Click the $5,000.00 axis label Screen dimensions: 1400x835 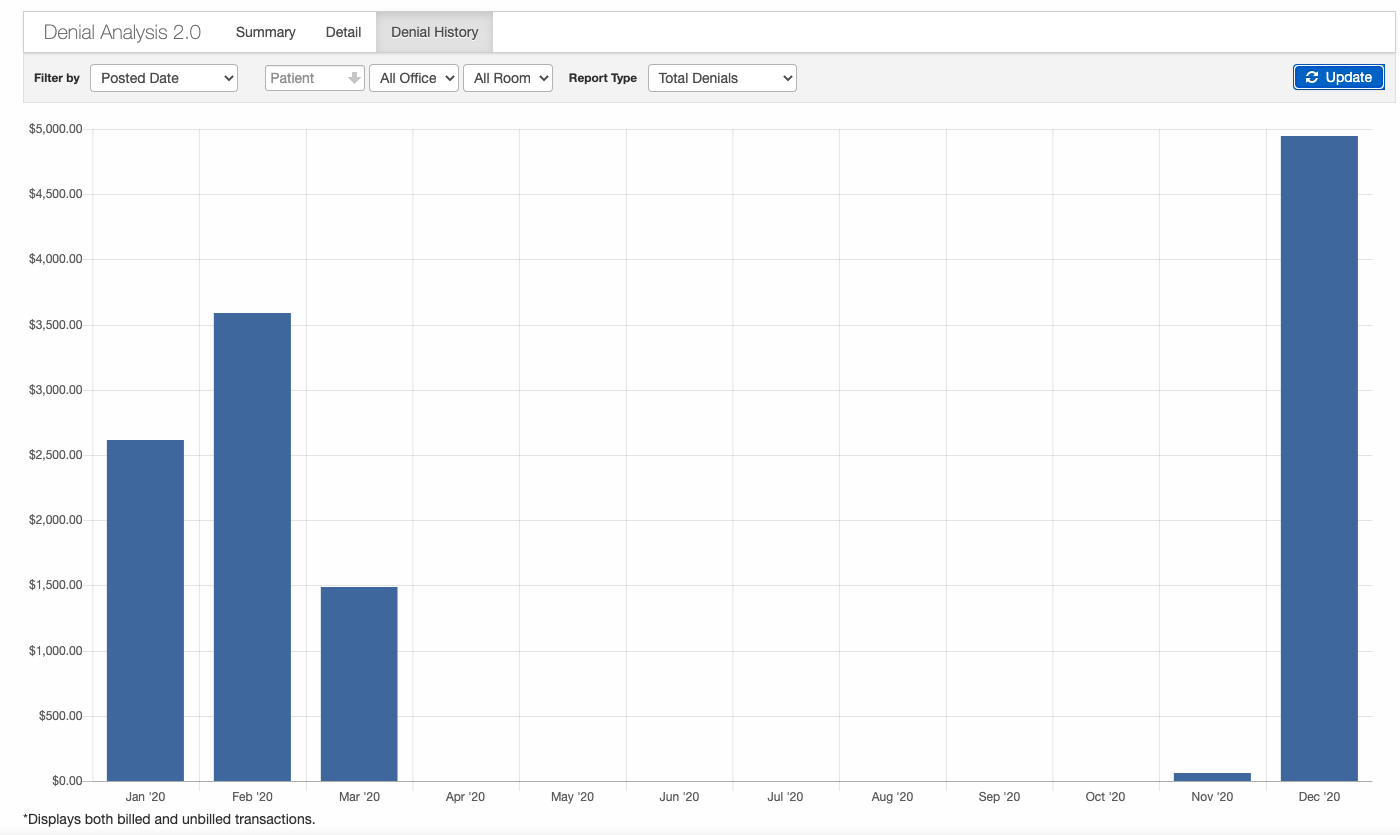pos(56,129)
